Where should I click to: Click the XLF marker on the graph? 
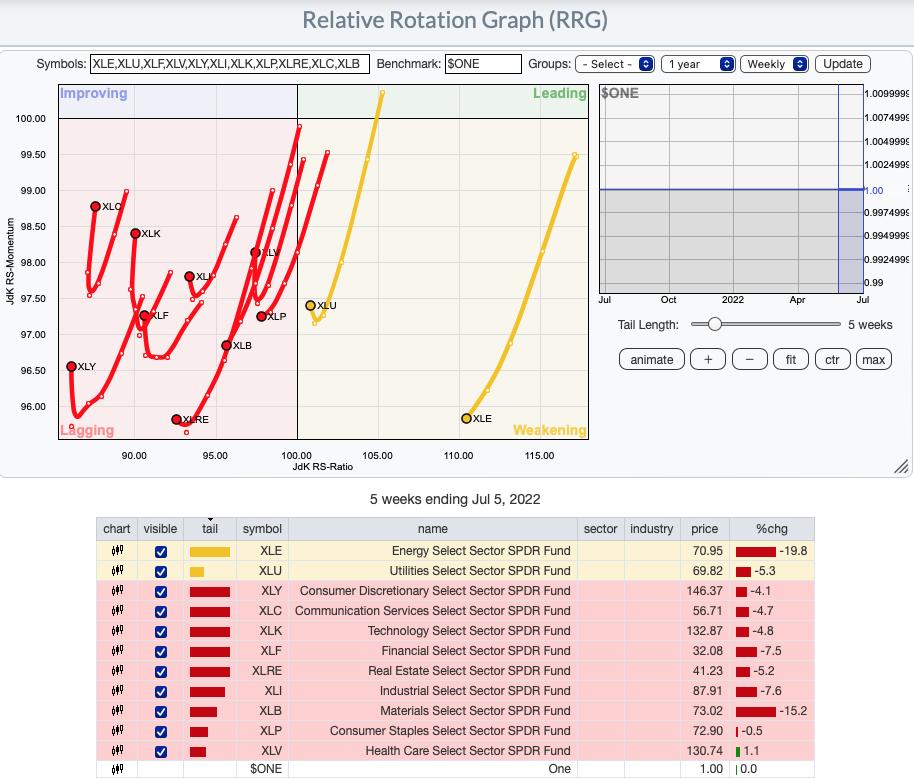pos(144,315)
